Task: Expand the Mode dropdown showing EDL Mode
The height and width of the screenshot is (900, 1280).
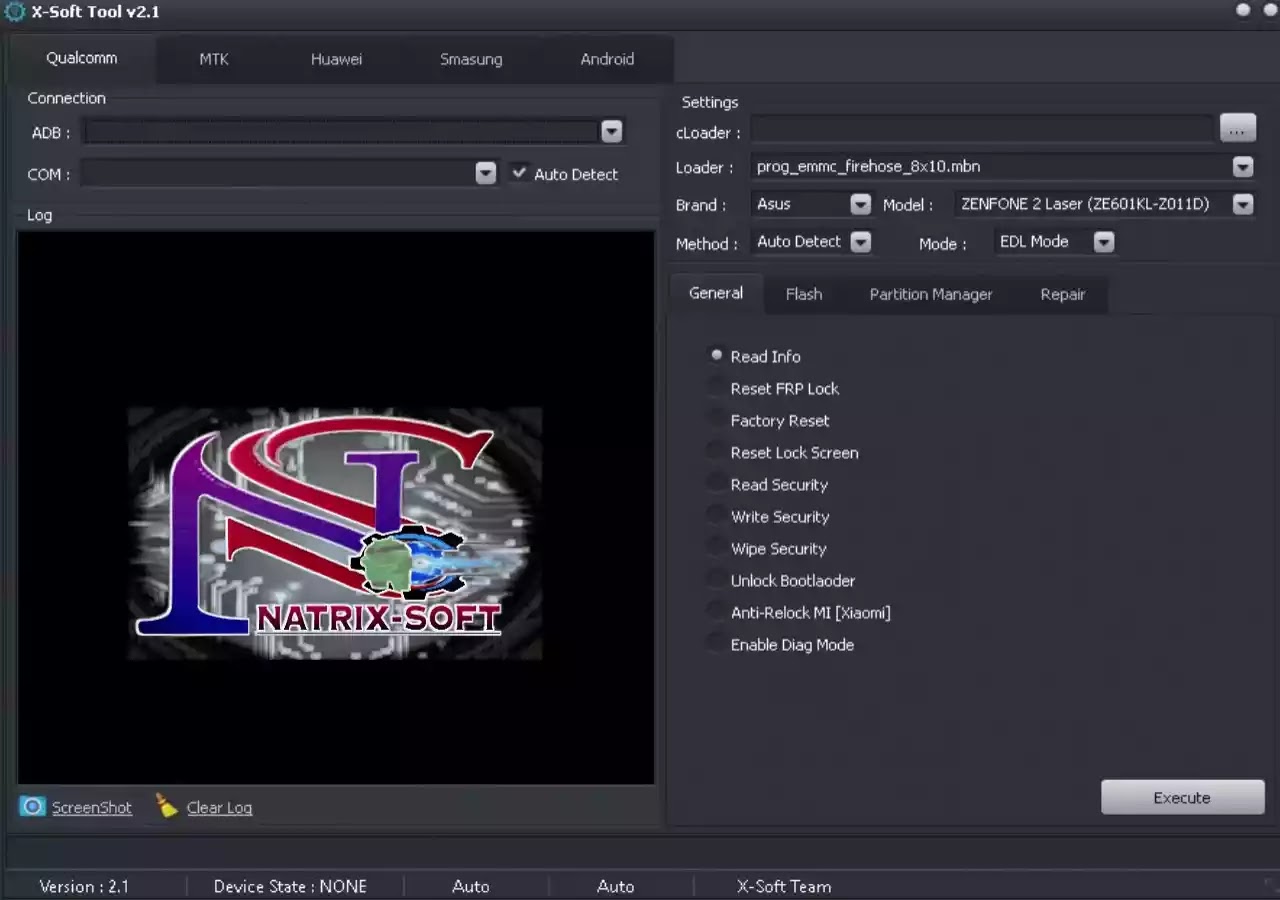Action: (x=1103, y=242)
